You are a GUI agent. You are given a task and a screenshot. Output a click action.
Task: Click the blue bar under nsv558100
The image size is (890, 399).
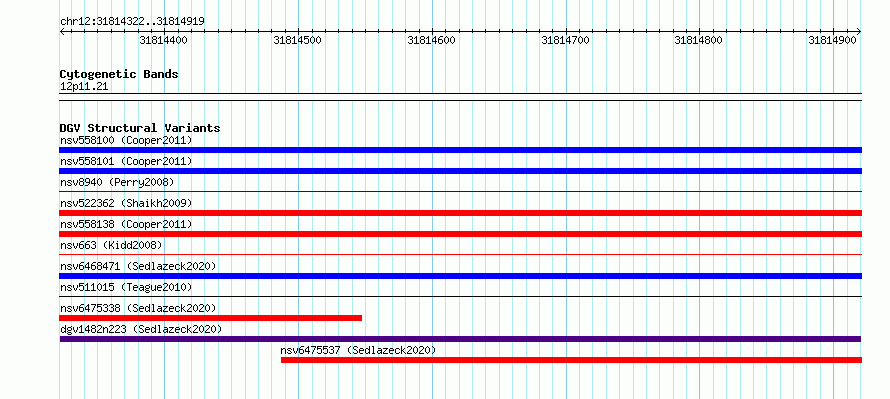[x=460, y=150]
